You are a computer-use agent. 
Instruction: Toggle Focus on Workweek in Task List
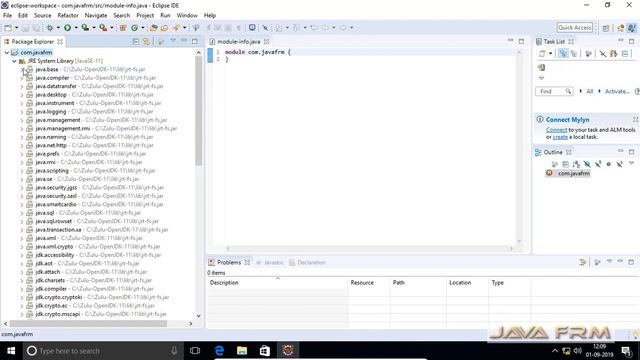click(x=588, y=53)
